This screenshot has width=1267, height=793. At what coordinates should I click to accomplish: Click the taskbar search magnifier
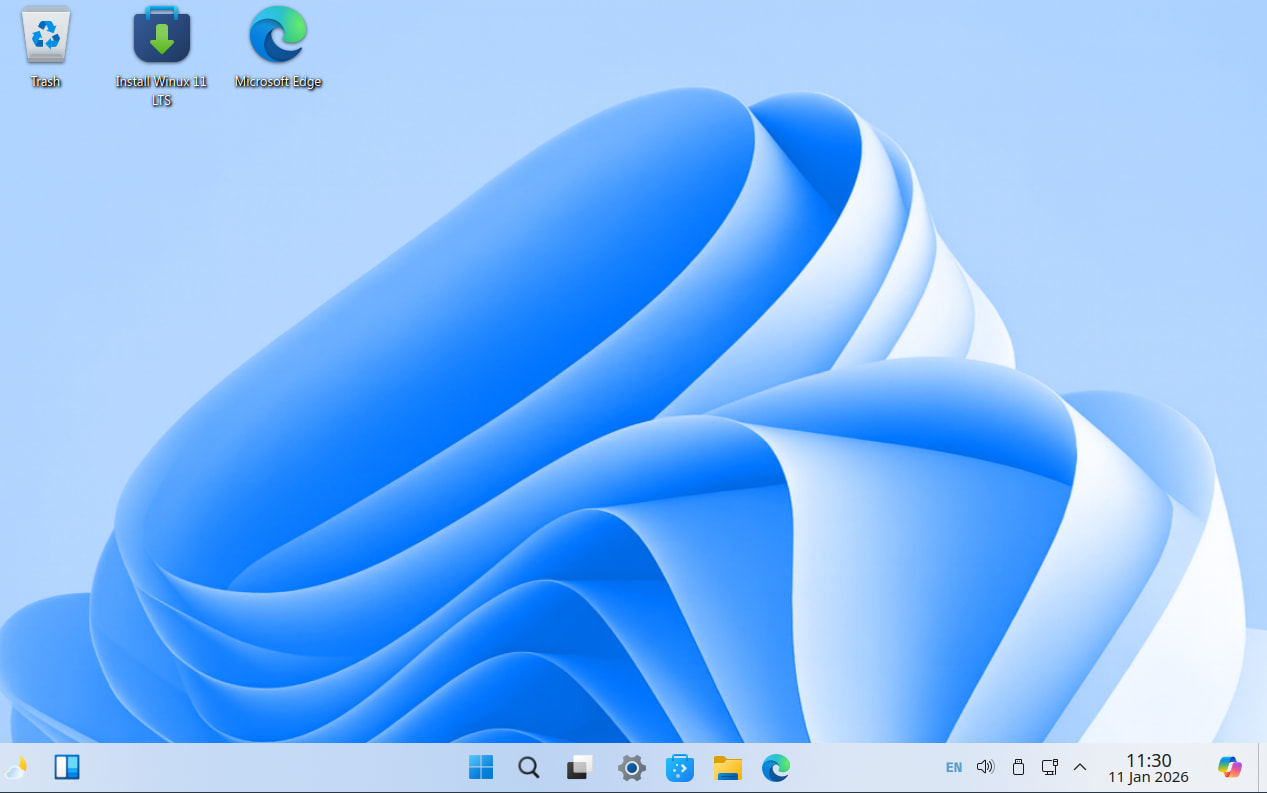529,767
